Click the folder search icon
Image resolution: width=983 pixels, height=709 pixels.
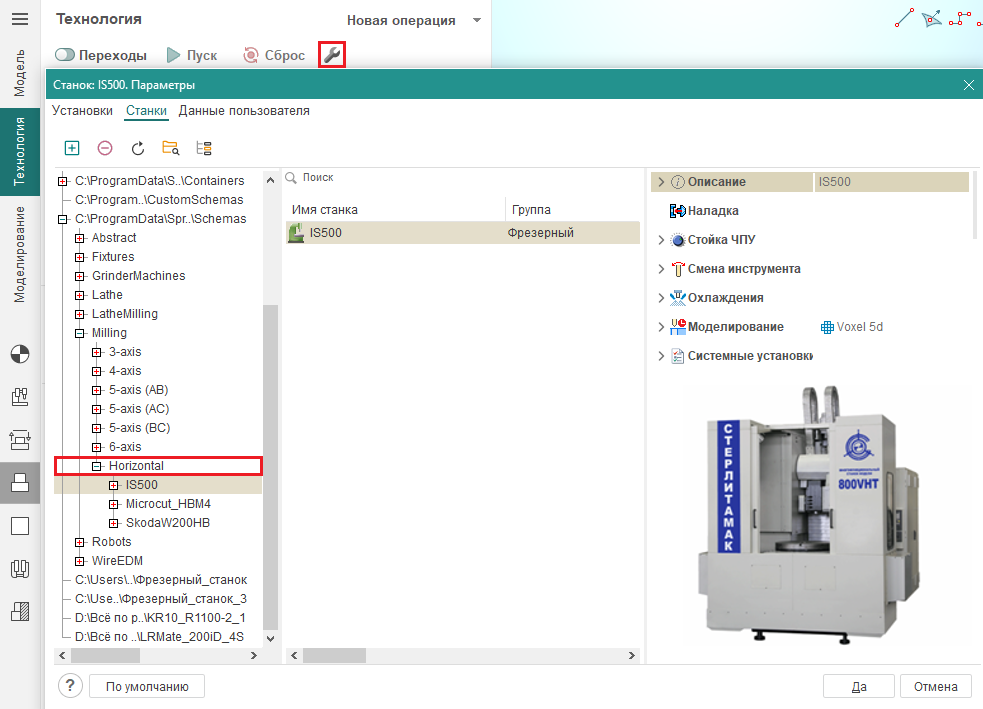pos(171,148)
